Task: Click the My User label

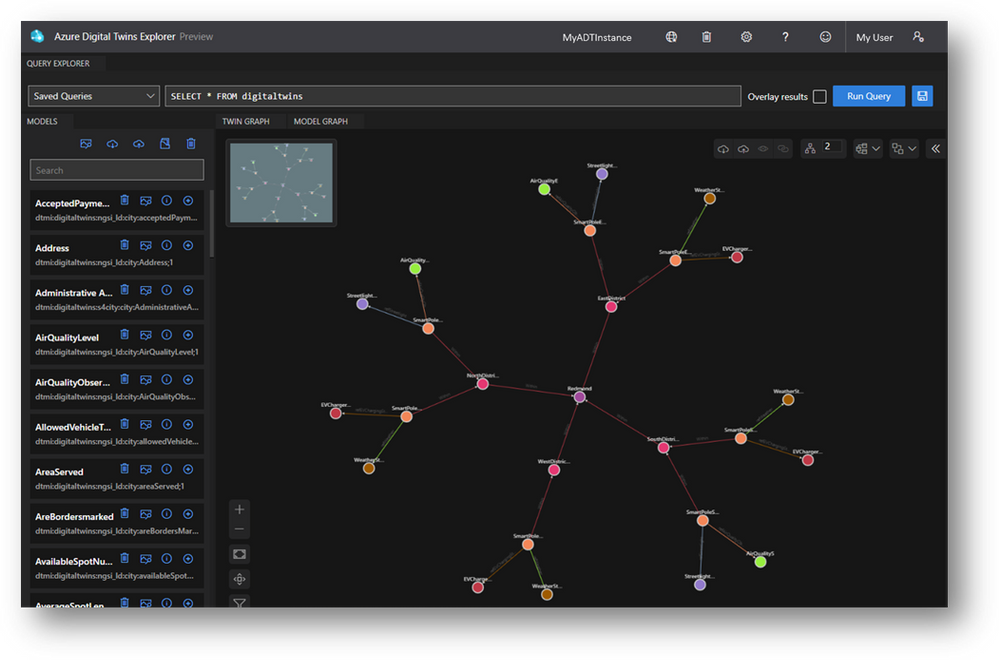Action: click(874, 38)
